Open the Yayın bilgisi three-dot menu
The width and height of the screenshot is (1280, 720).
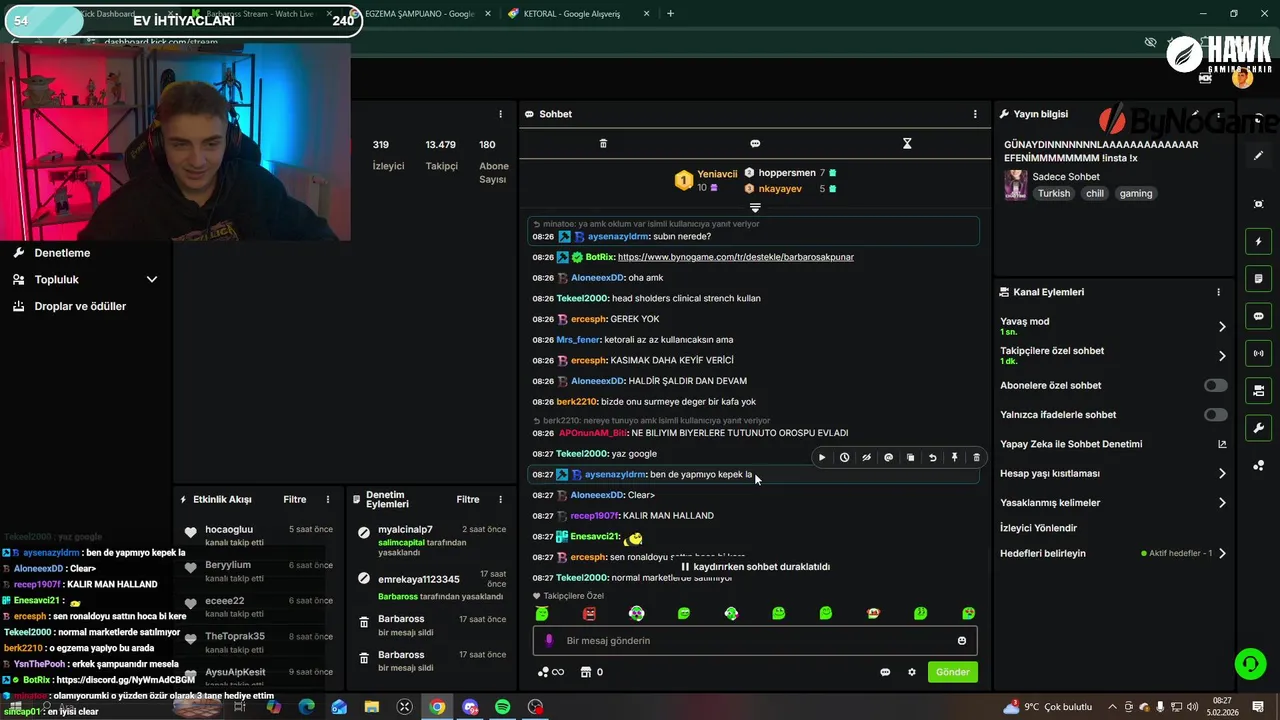click(1219, 114)
